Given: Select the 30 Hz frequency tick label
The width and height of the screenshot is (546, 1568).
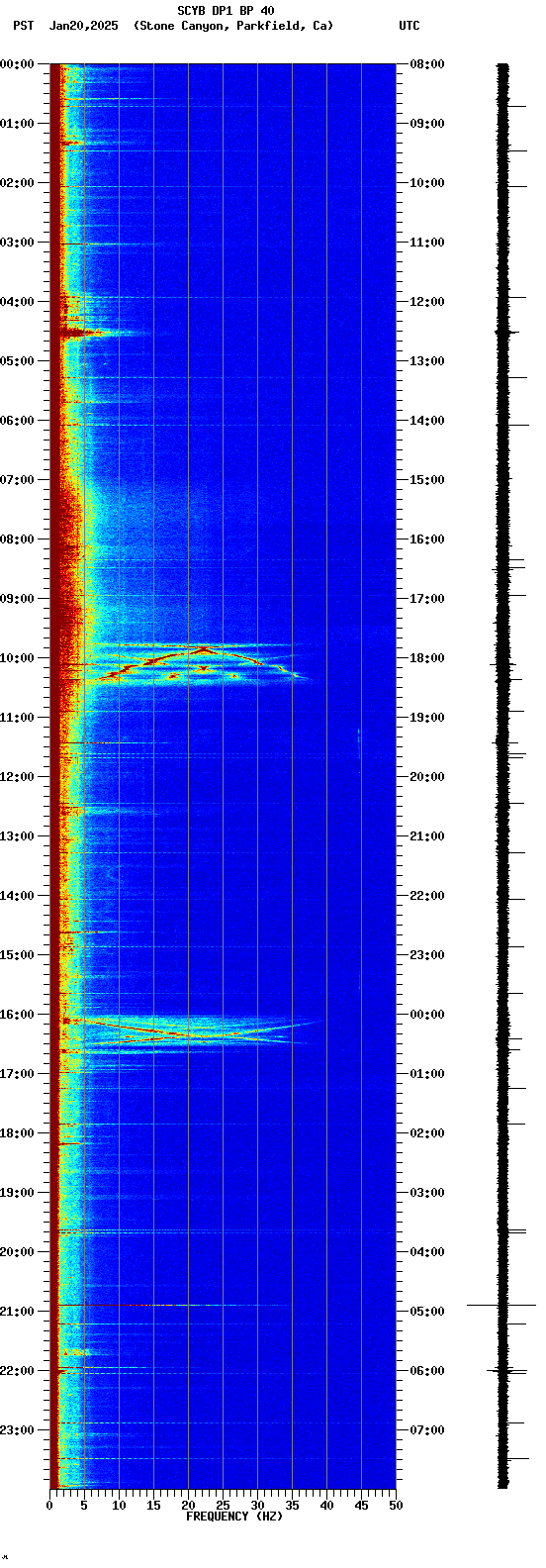Looking at the screenshot, I should [x=257, y=1506].
